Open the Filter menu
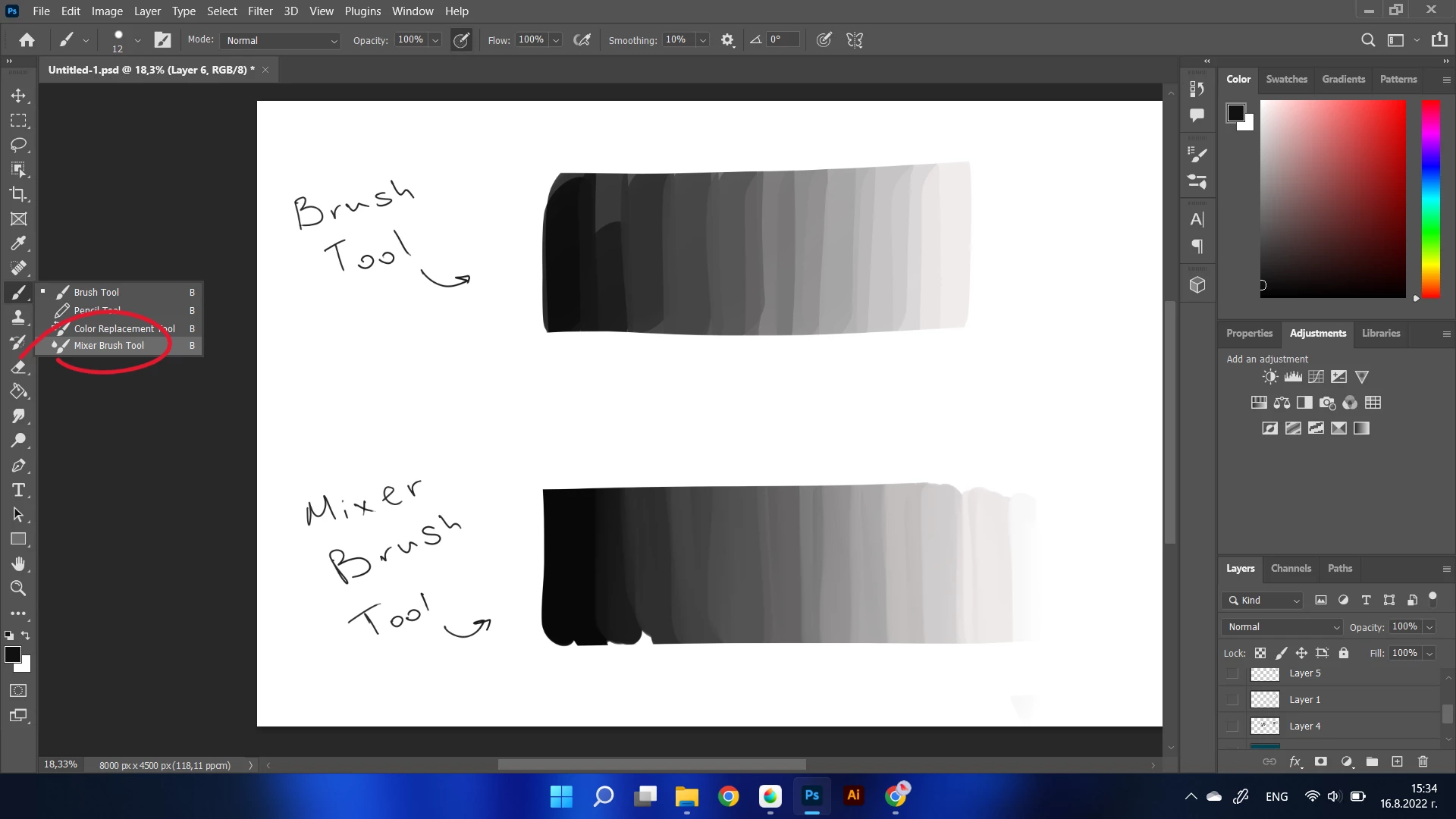1456x819 pixels. point(259,11)
